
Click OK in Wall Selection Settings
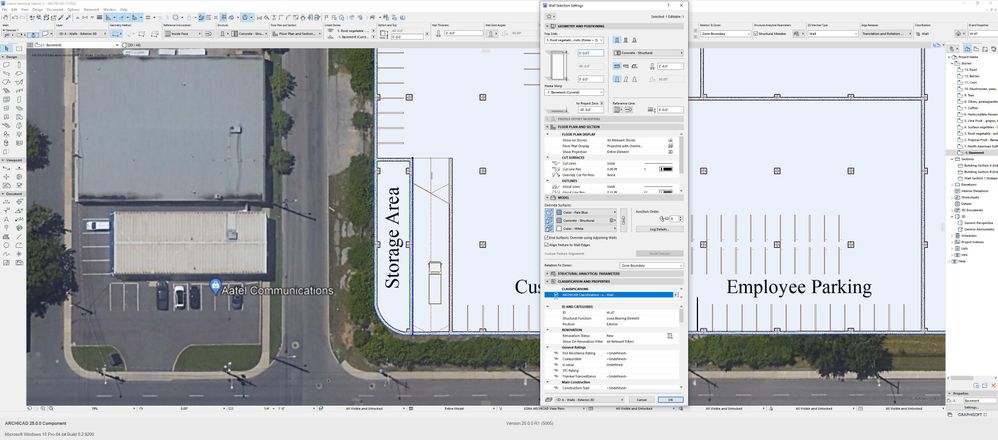(x=670, y=400)
